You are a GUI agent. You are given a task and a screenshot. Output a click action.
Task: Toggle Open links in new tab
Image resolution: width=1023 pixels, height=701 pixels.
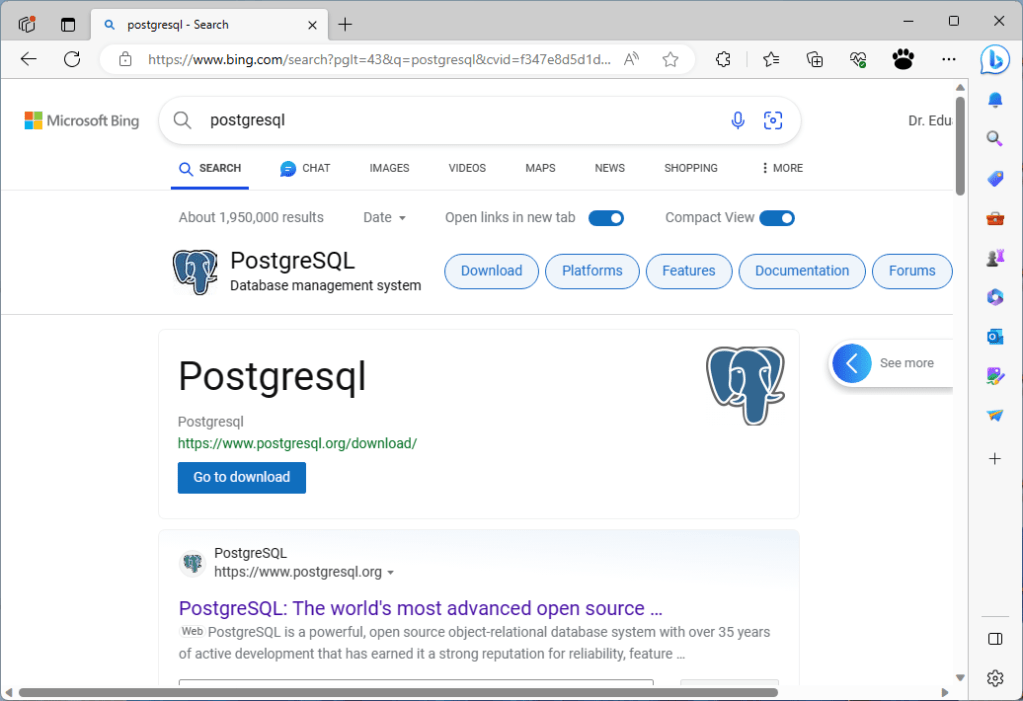pyautogui.click(x=606, y=218)
